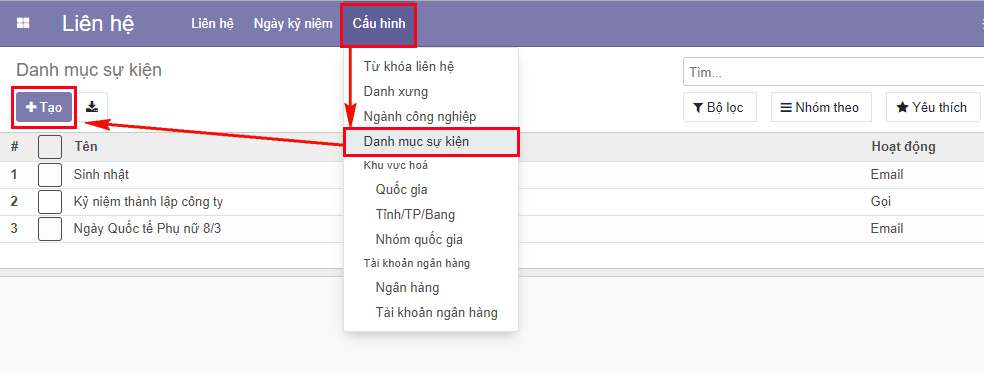
Task: Check the Sinh nhật row checkbox
Action: point(50,174)
